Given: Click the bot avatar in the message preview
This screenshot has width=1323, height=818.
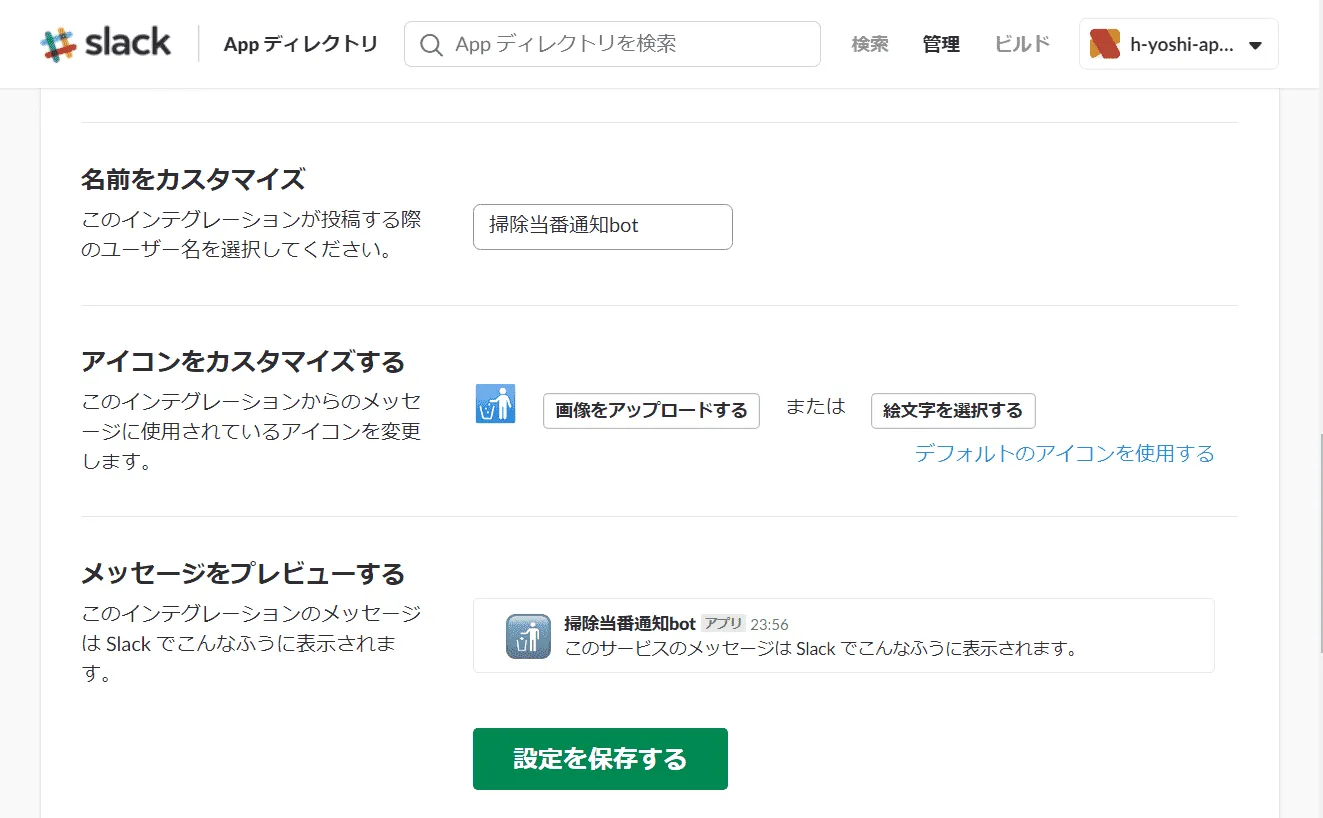Looking at the screenshot, I should coord(527,635).
